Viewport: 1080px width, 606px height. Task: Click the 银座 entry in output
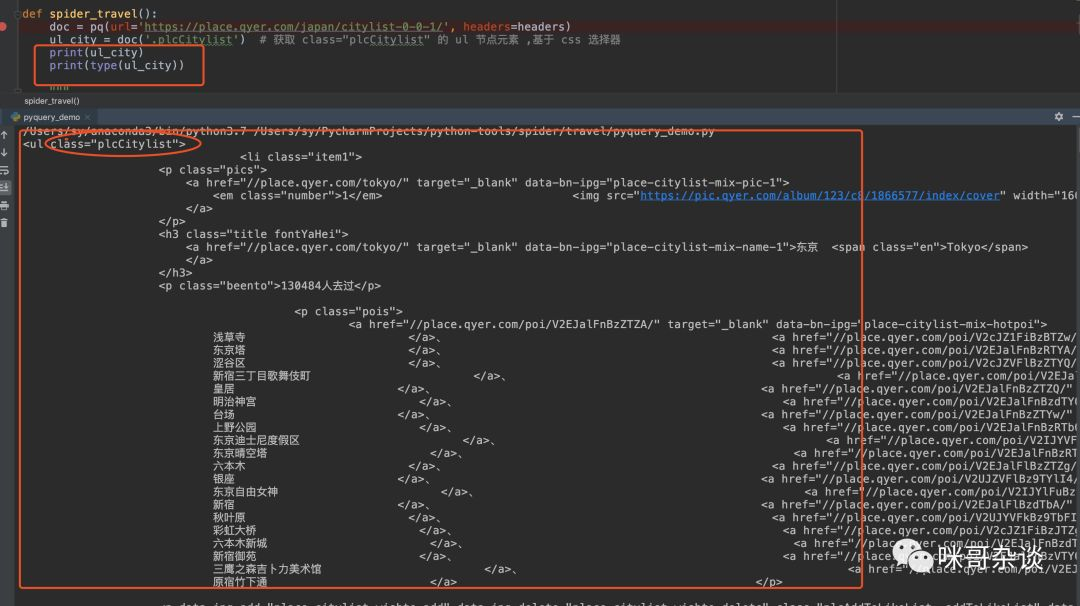tap(223, 479)
